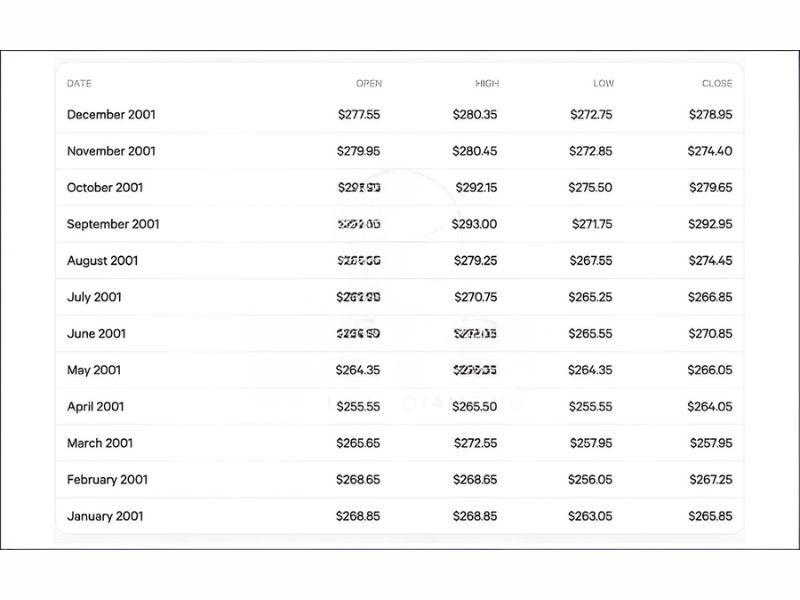Select the August 2001 date cell
The width and height of the screenshot is (800, 600).
tap(102, 261)
